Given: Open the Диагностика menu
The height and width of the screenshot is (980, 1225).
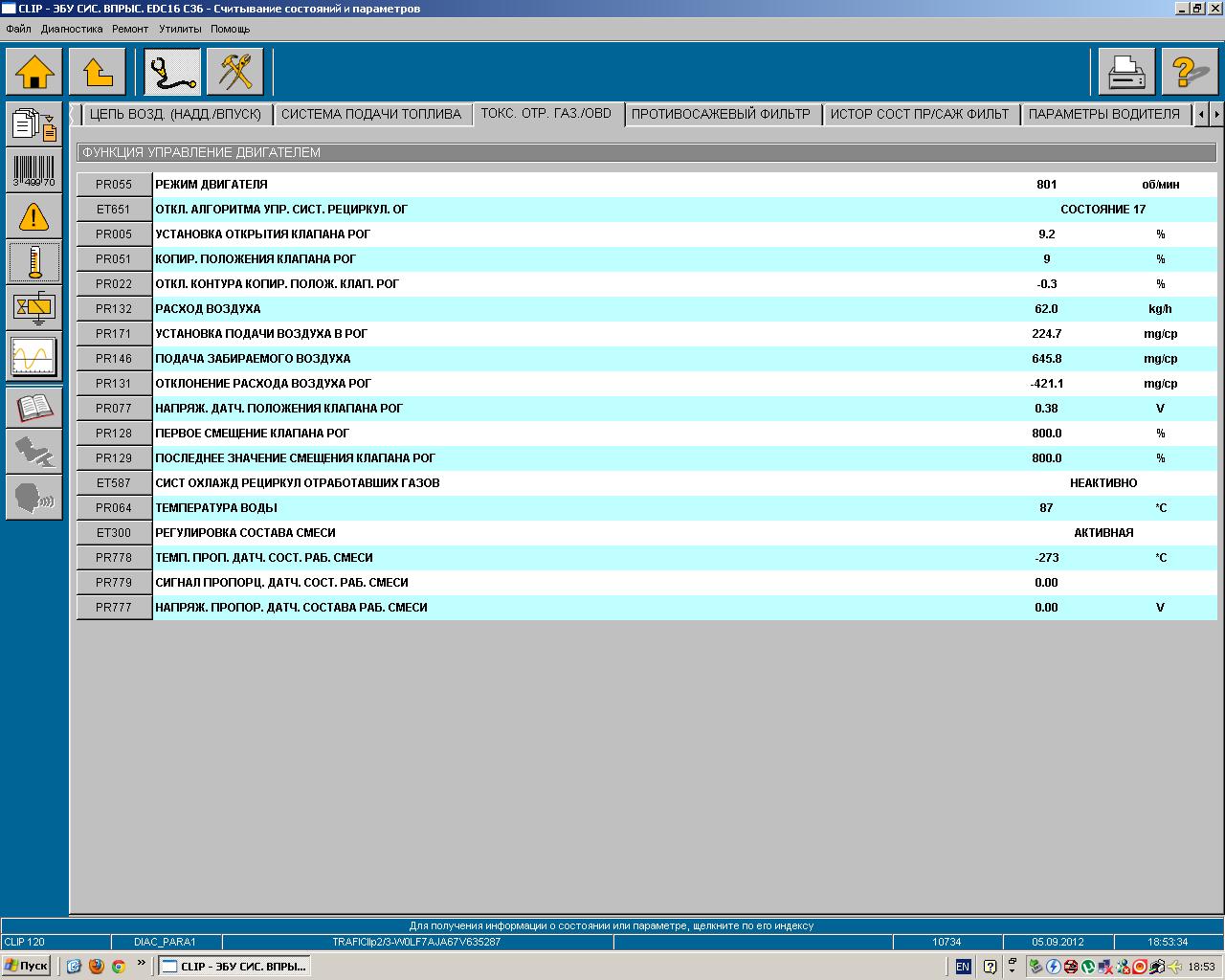Looking at the screenshot, I should coord(72,29).
